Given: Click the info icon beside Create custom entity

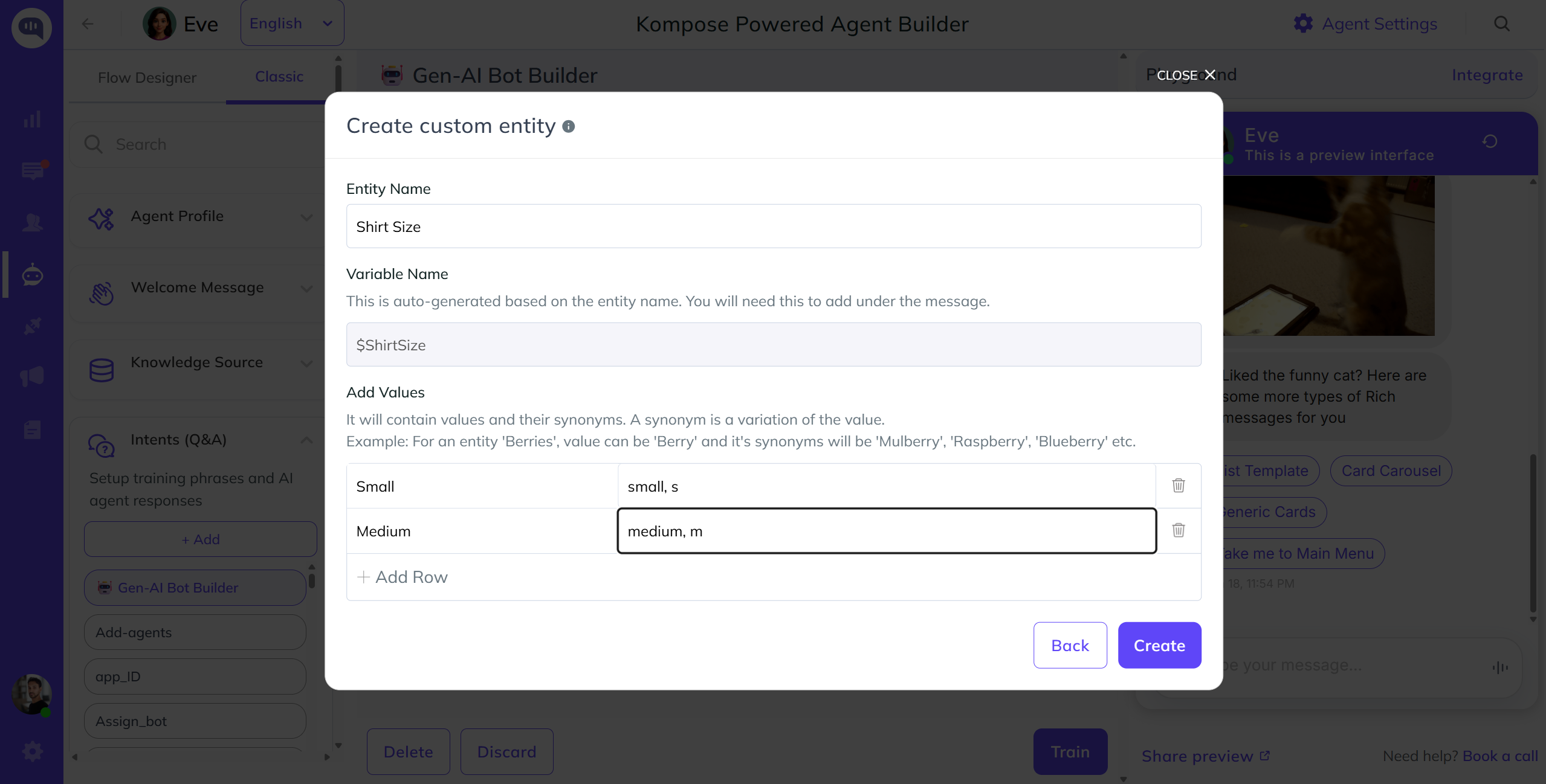Looking at the screenshot, I should pos(569,126).
